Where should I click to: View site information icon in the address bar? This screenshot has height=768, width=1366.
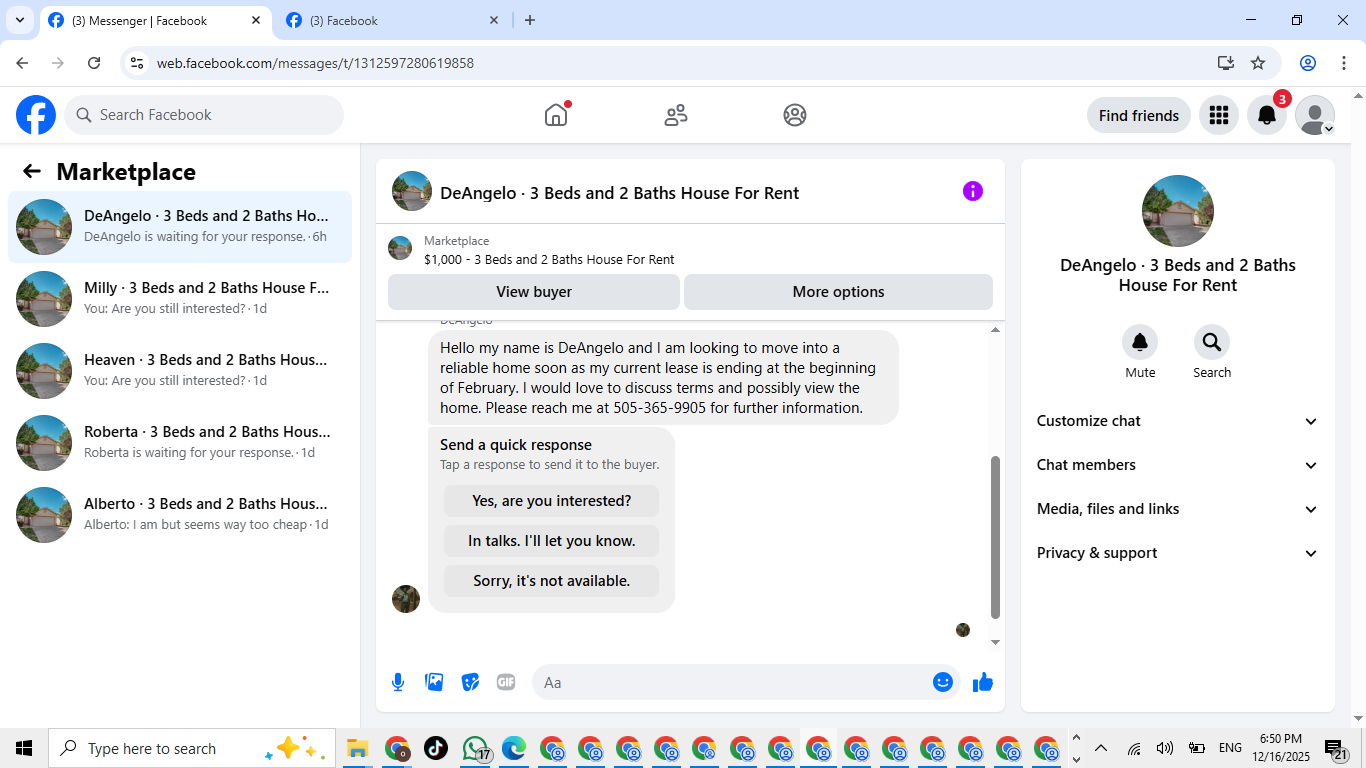pos(138,63)
